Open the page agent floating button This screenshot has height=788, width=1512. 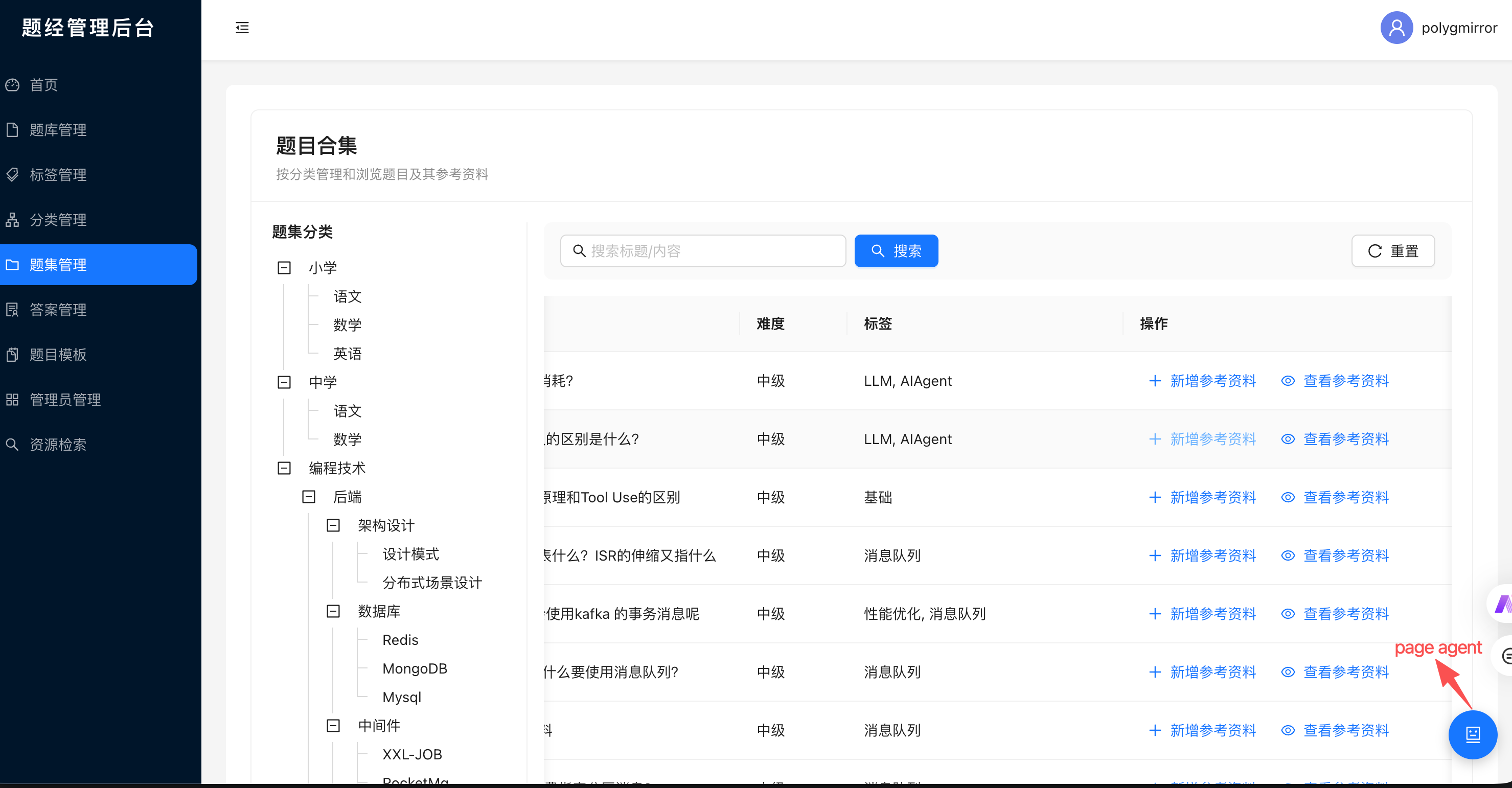point(1473,734)
